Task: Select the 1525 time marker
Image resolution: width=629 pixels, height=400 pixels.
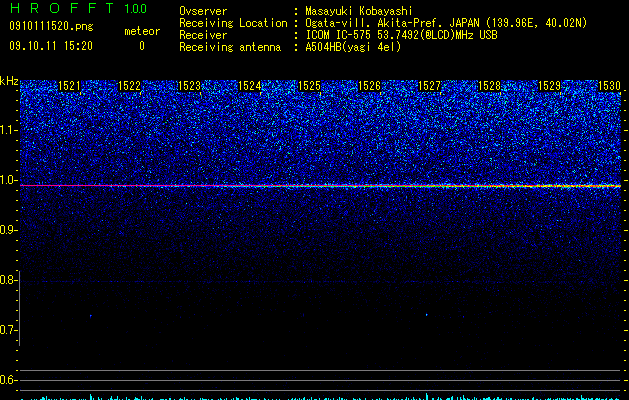Action: (x=310, y=86)
